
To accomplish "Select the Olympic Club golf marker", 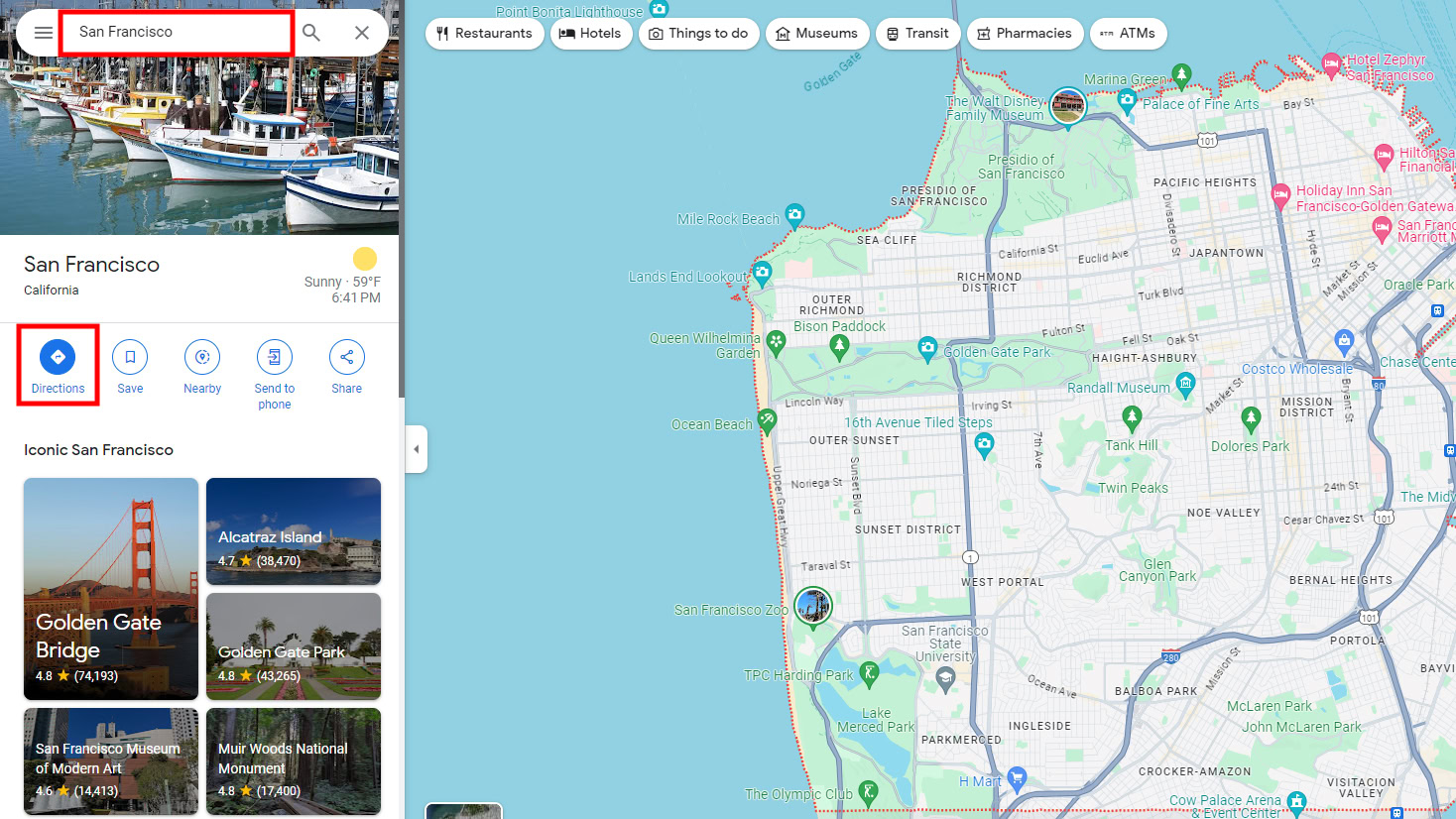I will [x=869, y=792].
